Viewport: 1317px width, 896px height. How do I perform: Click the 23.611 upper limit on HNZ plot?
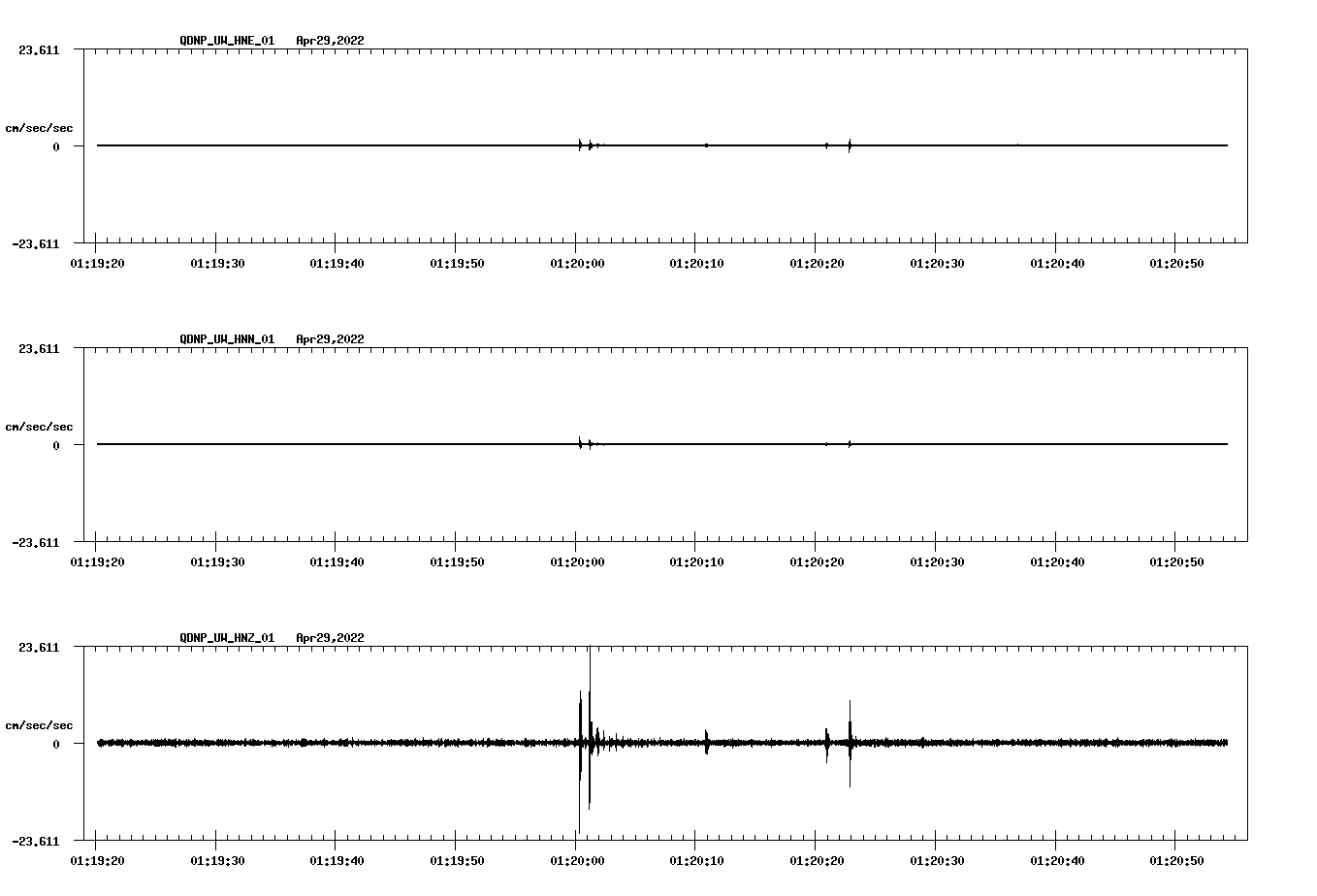(39, 647)
